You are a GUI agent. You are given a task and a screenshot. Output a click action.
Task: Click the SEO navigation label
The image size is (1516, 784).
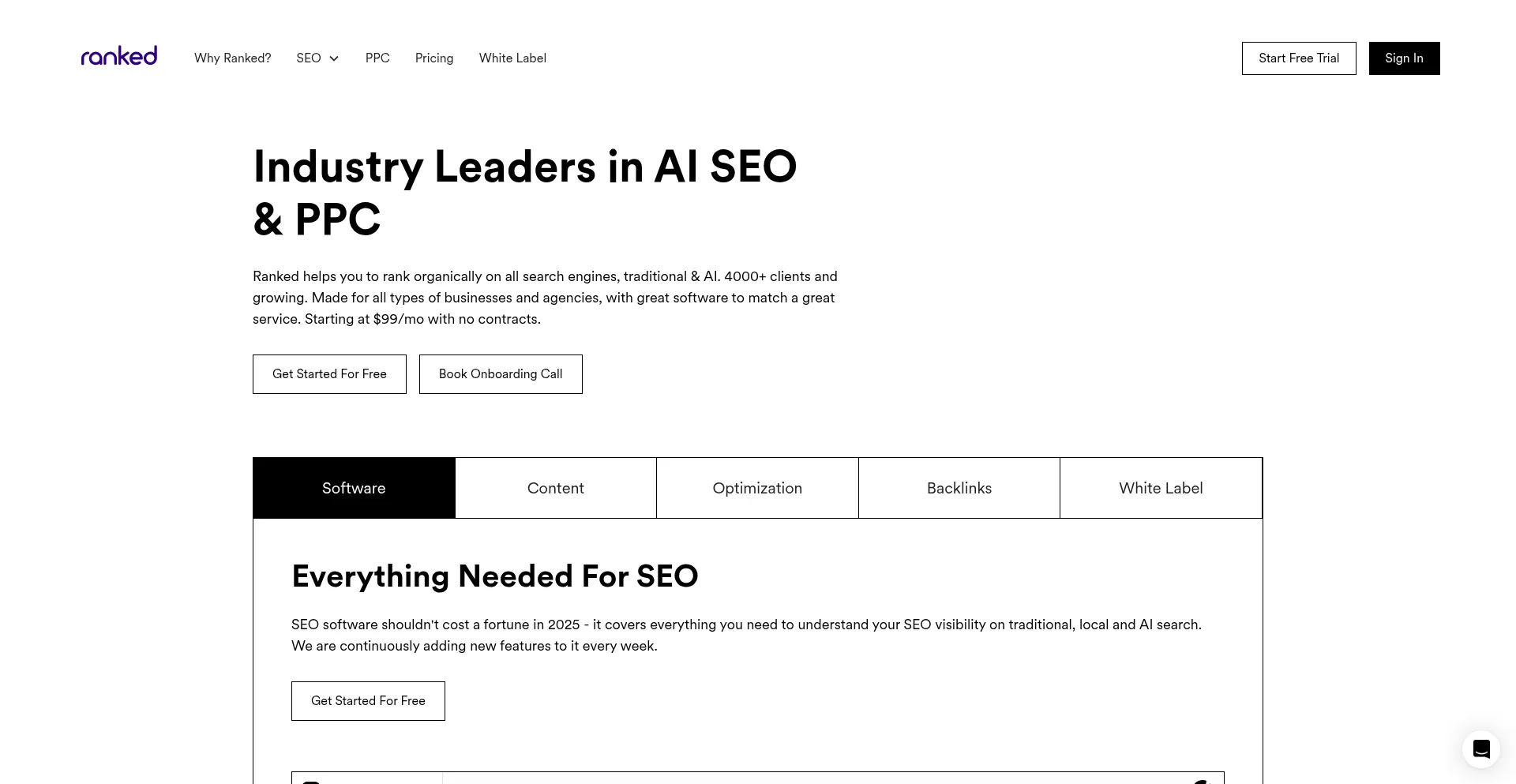(x=309, y=58)
